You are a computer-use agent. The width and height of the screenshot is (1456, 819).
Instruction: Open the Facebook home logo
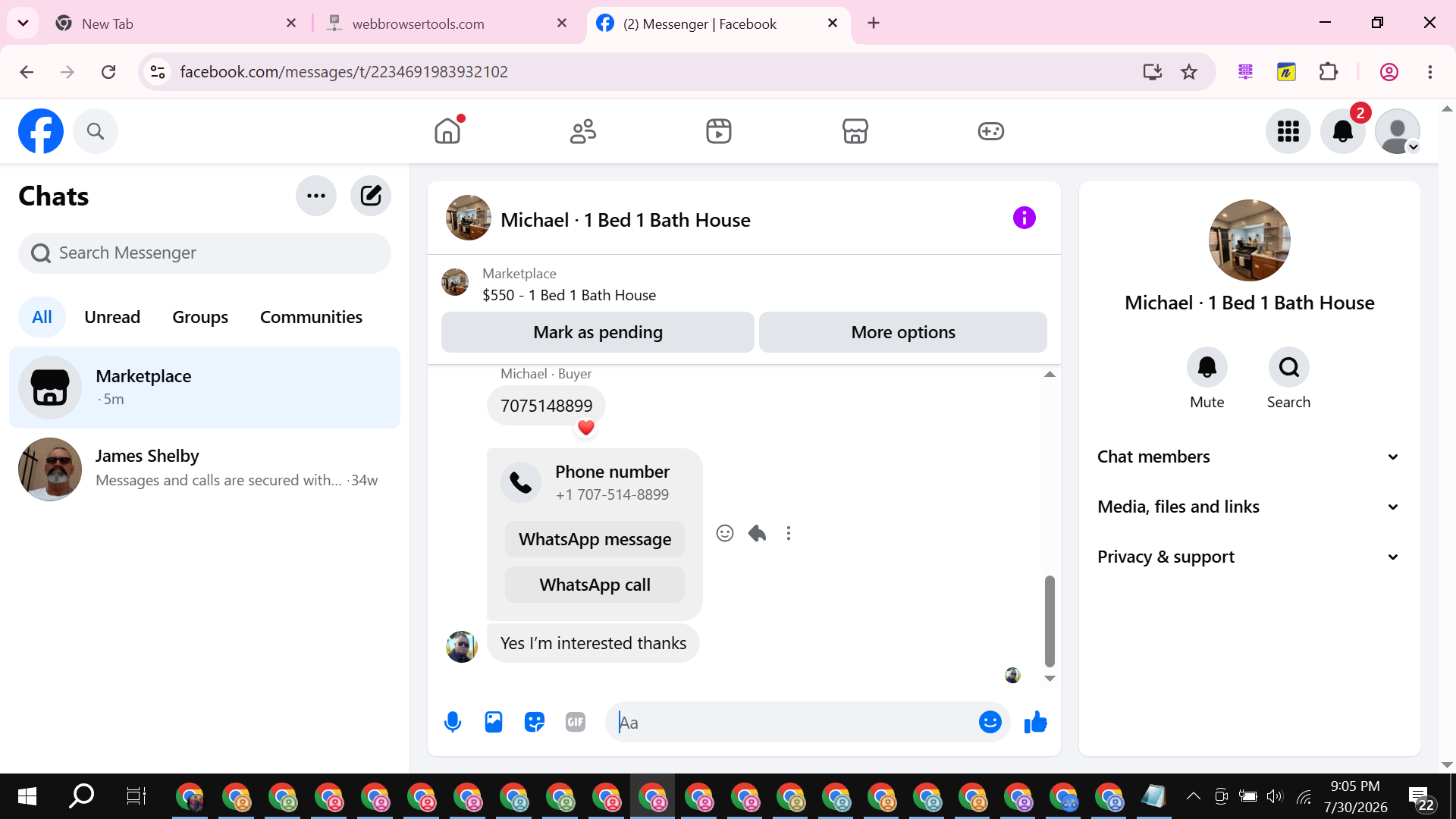41,131
